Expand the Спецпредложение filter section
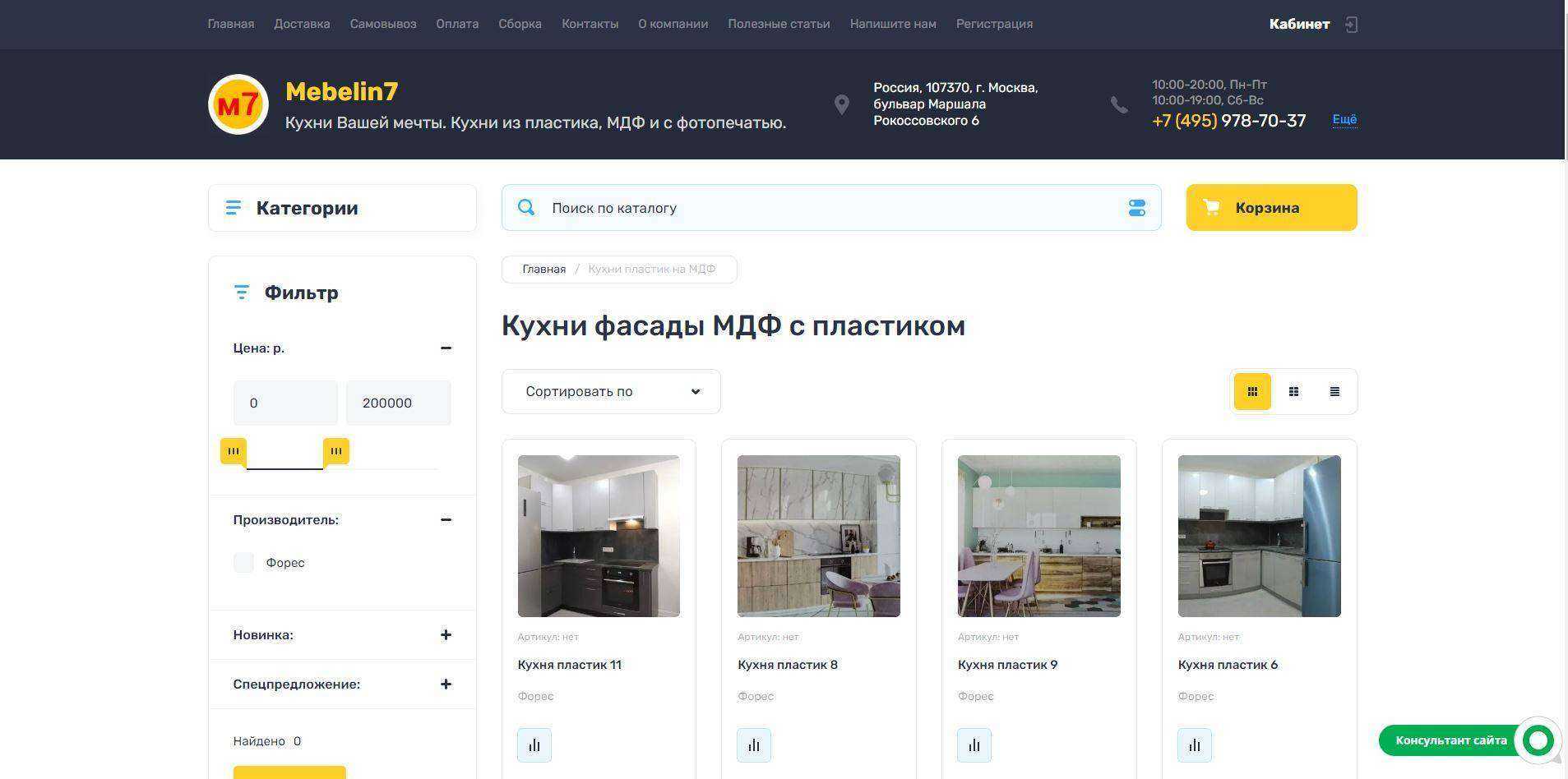The image size is (1568, 779). click(446, 684)
